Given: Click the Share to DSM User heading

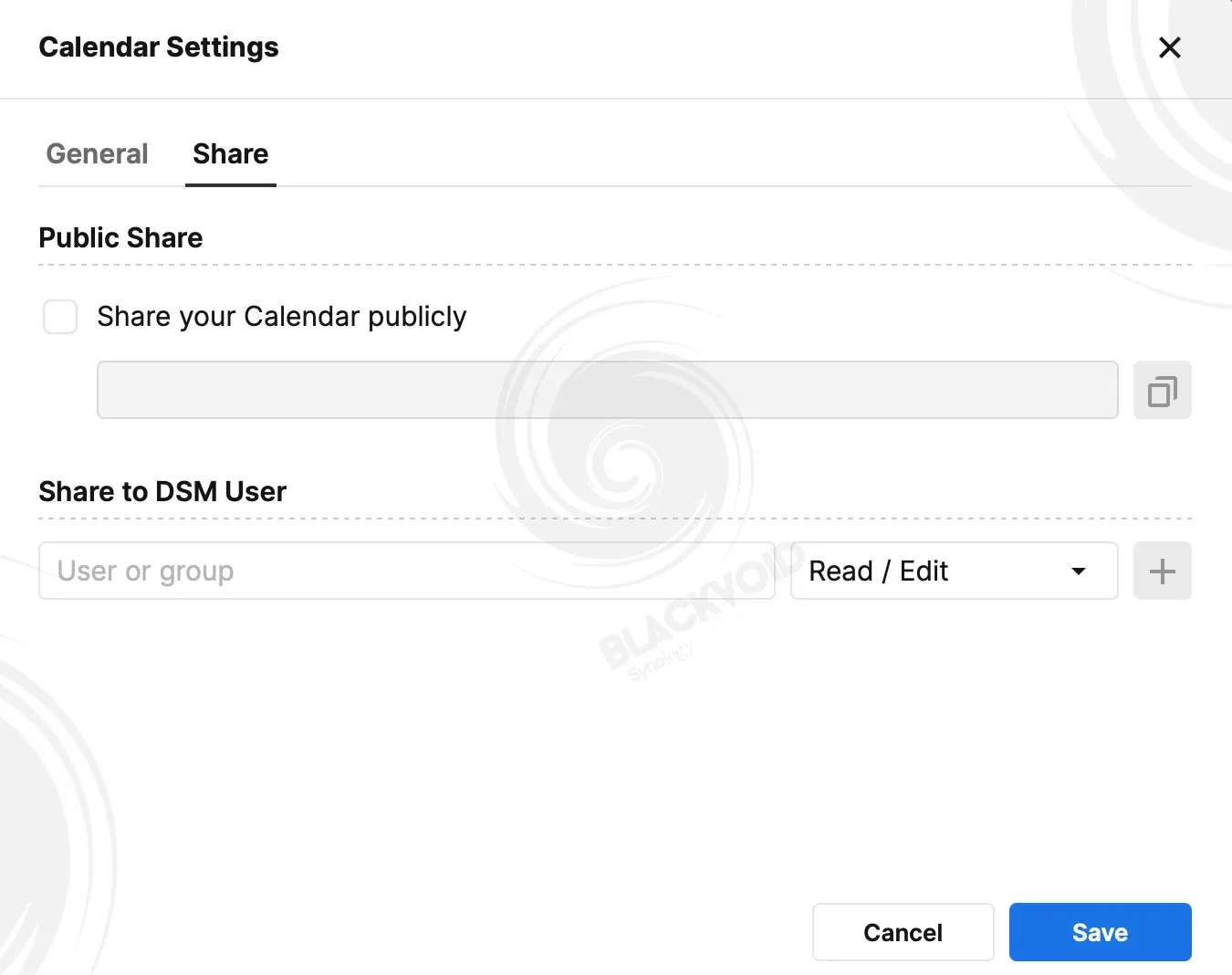Looking at the screenshot, I should [x=162, y=491].
